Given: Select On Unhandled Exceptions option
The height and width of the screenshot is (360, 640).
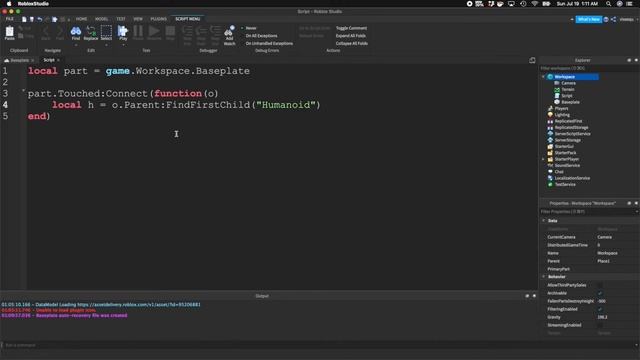Looking at the screenshot, I should coord(269,43).
